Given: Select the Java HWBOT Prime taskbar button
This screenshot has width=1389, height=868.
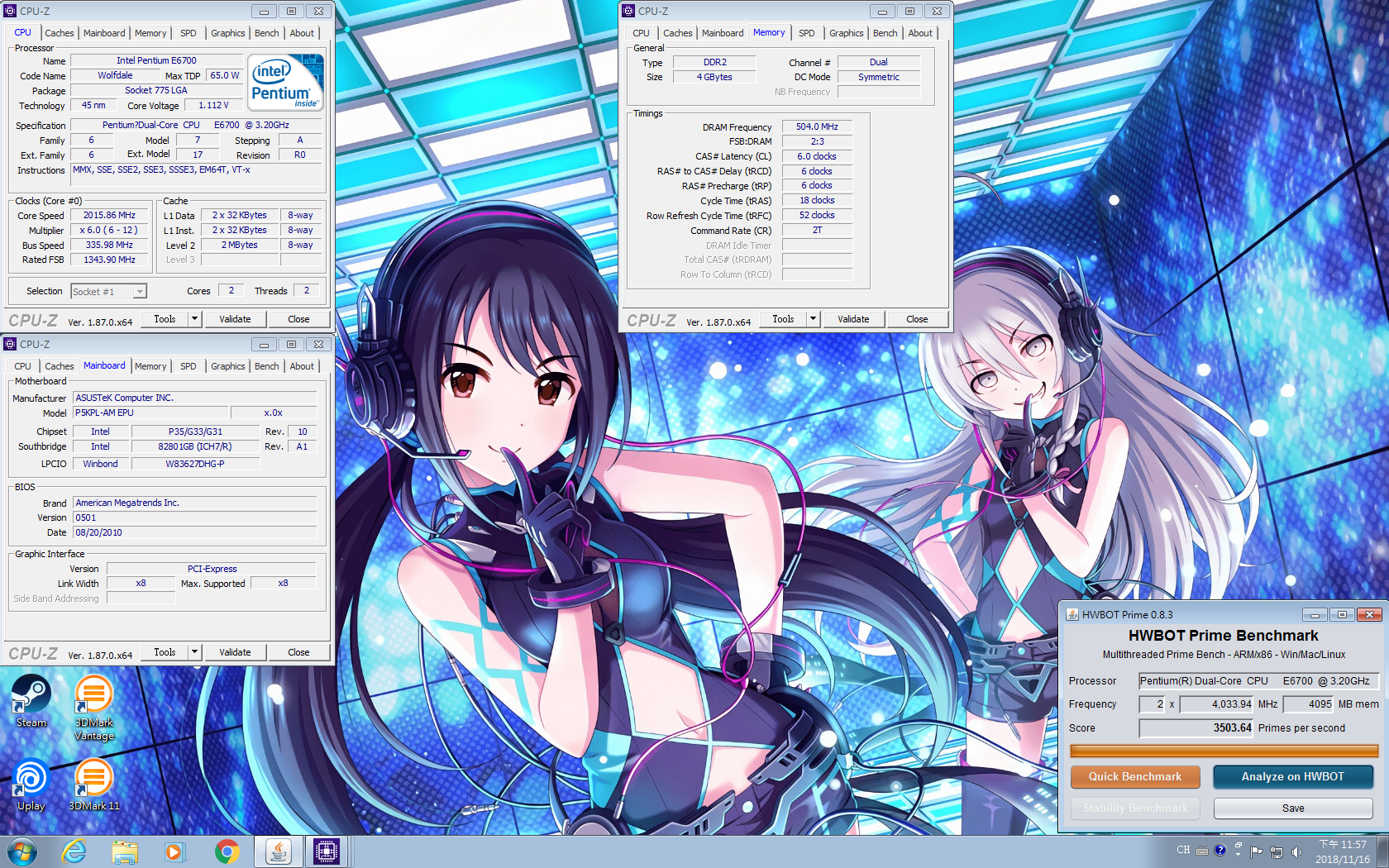Looking at the screenshot, I should (278, 851).
